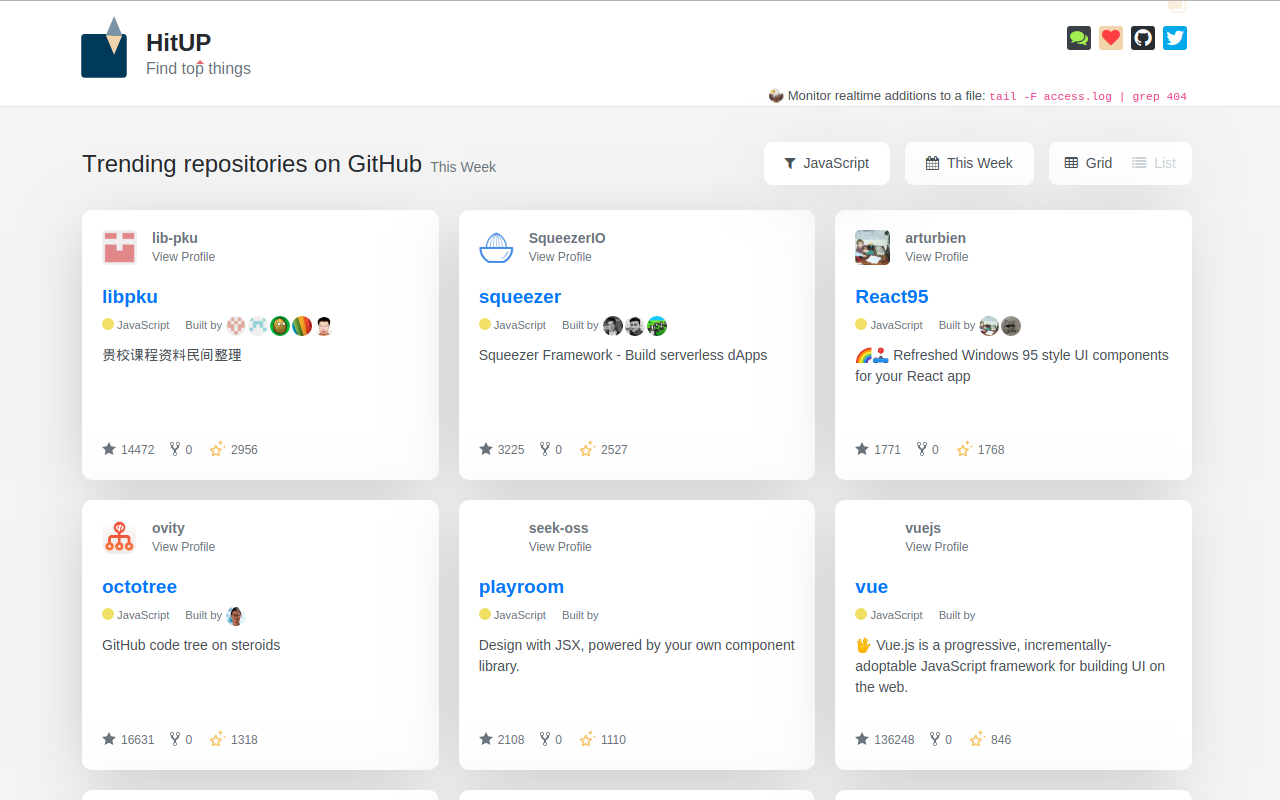
Task: Switch to Grid view
Action: (x=1088, y=163)
